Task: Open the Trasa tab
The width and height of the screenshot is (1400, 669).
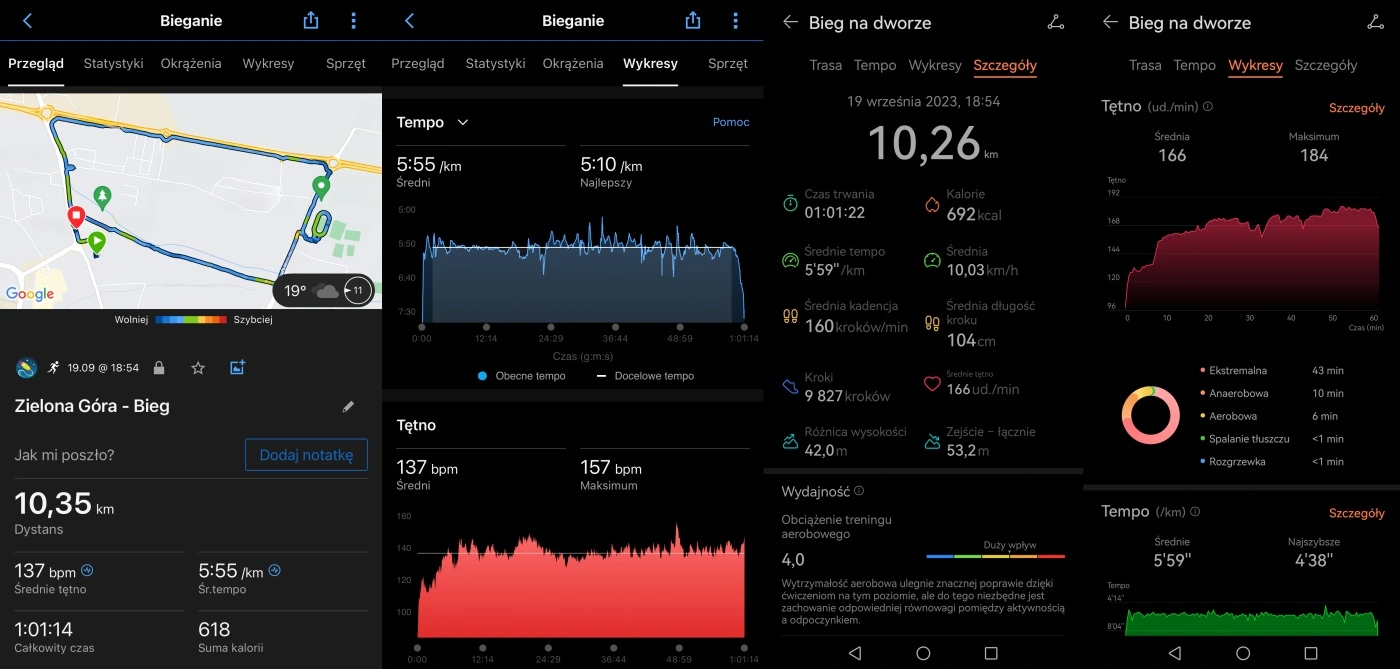Action: [825, 65]
